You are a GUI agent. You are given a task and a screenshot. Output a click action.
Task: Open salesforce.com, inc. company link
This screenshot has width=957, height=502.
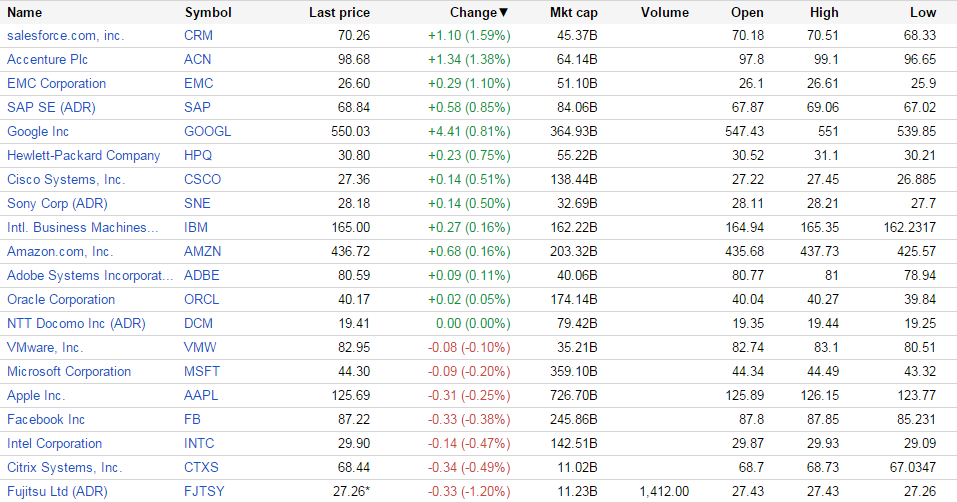(66, 35)
